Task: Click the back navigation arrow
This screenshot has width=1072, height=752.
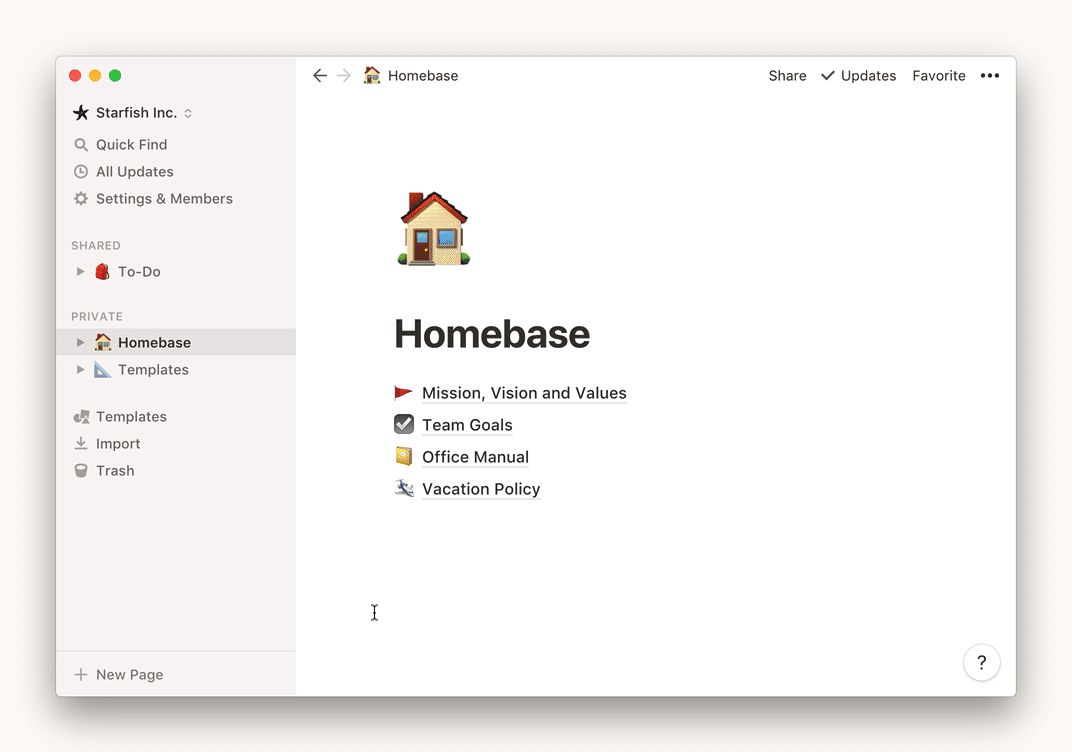Action: click(320, 76)
